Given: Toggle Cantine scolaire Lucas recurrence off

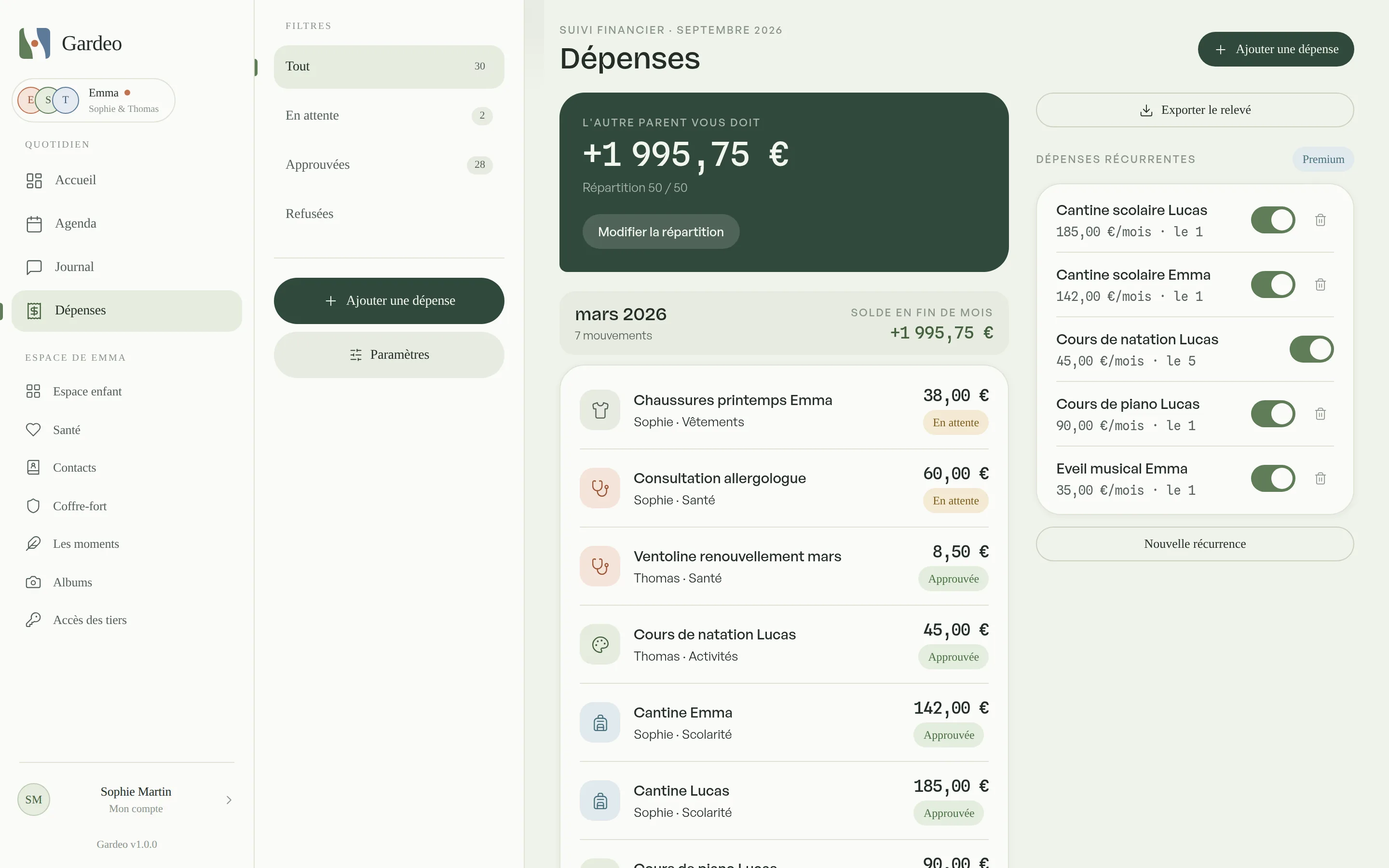Looking at the screenshot, I should [1273, 220].
